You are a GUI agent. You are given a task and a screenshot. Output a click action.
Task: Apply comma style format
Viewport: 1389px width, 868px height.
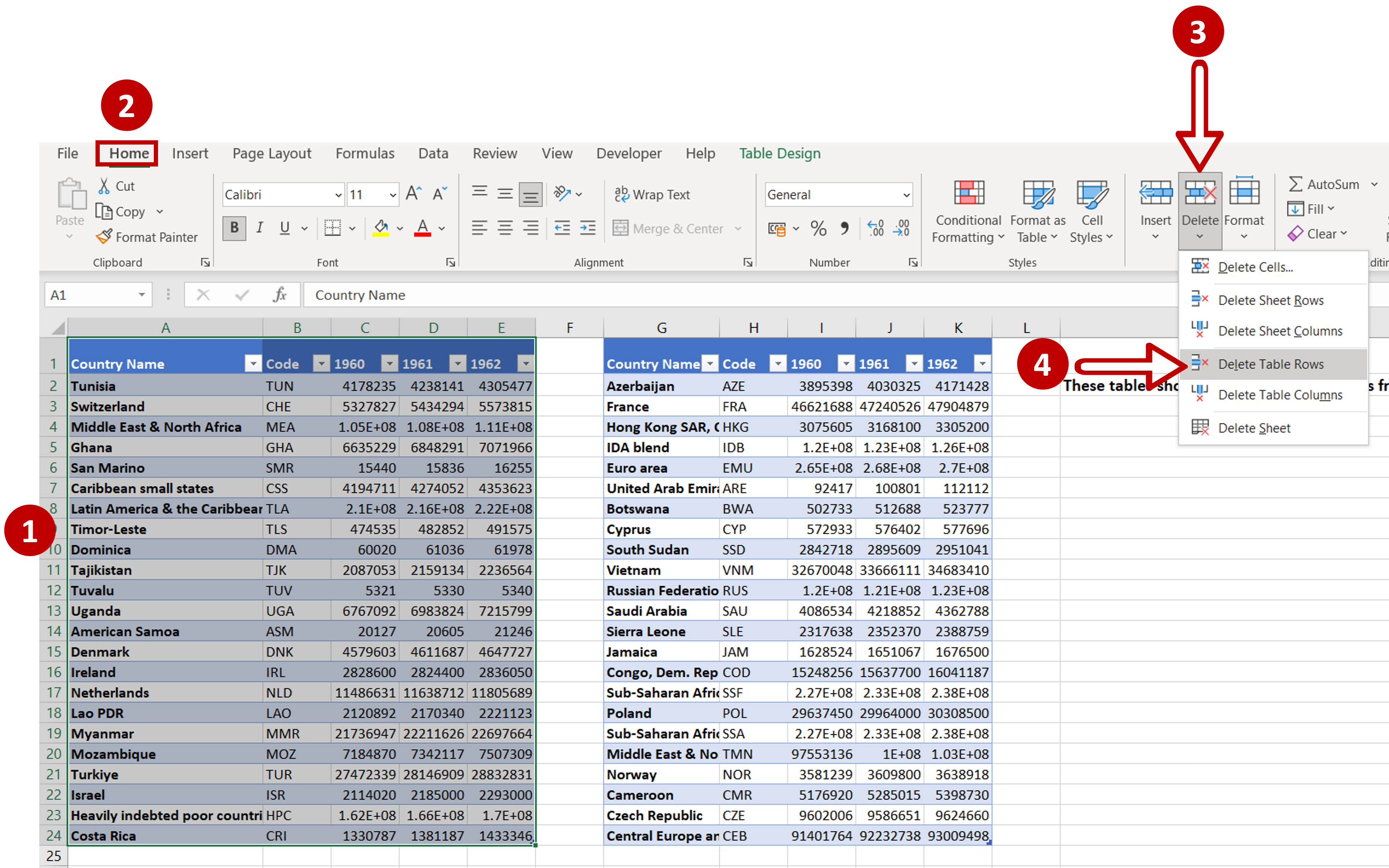tap(844, 229)
